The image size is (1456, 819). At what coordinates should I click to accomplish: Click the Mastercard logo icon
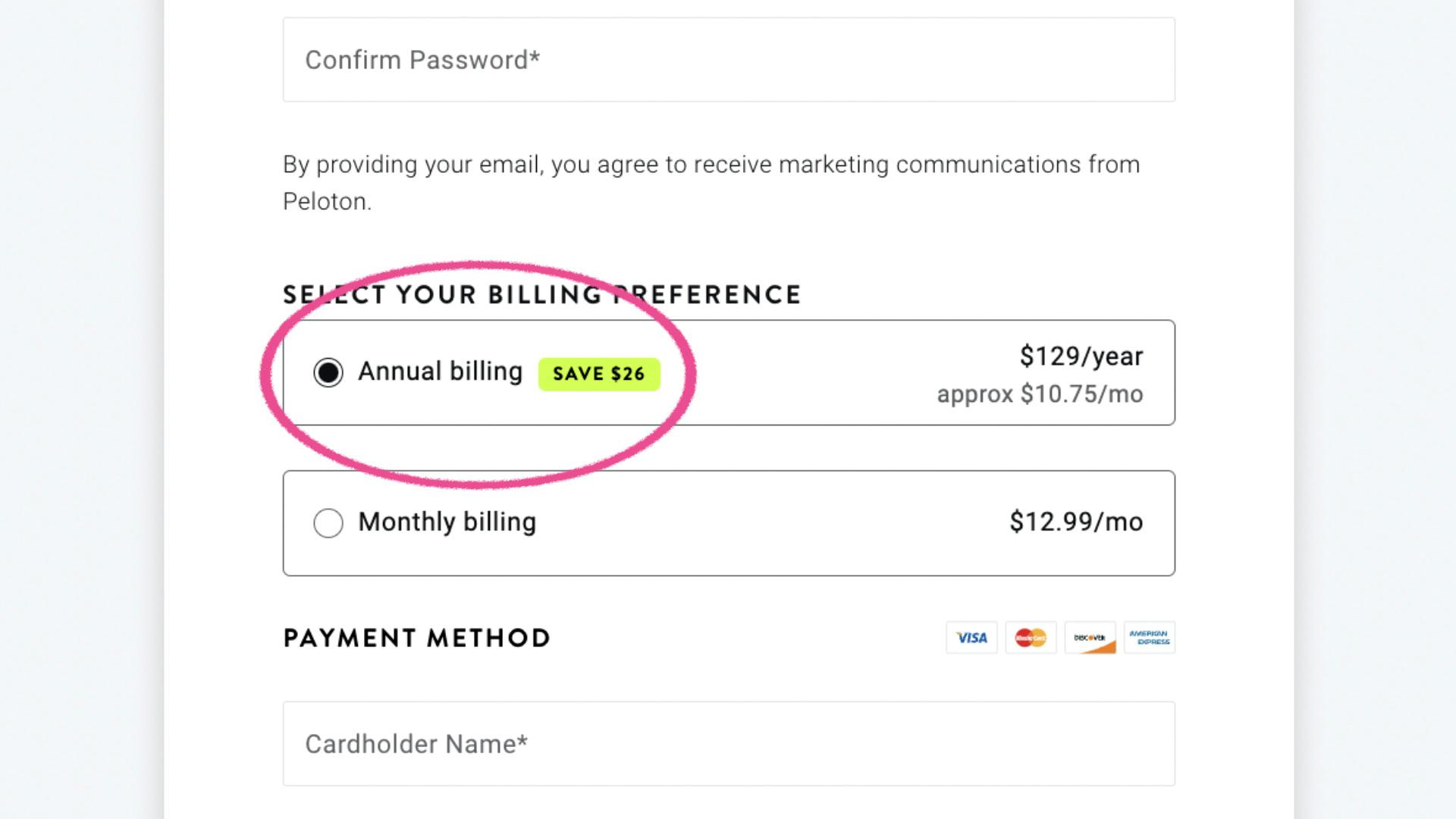[1031, 638]
